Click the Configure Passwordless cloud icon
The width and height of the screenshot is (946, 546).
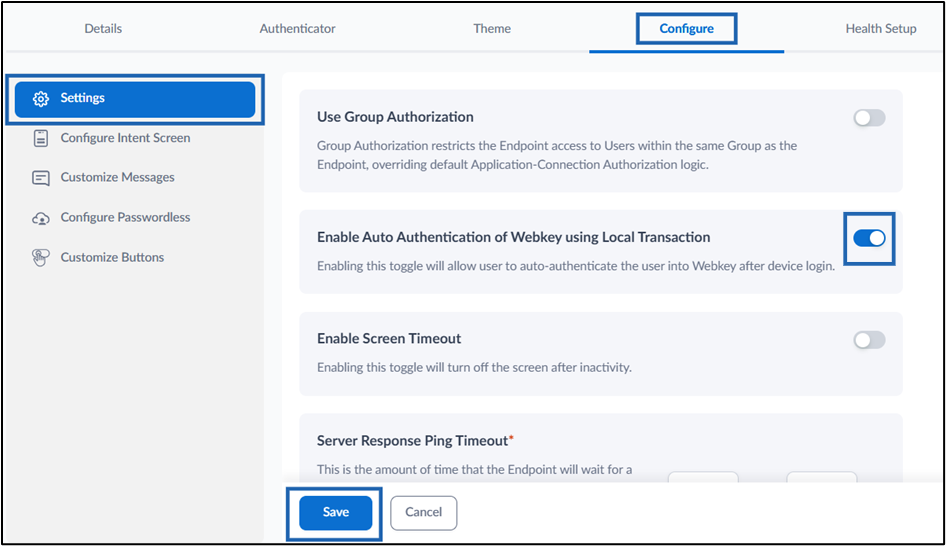click(40, 218)
